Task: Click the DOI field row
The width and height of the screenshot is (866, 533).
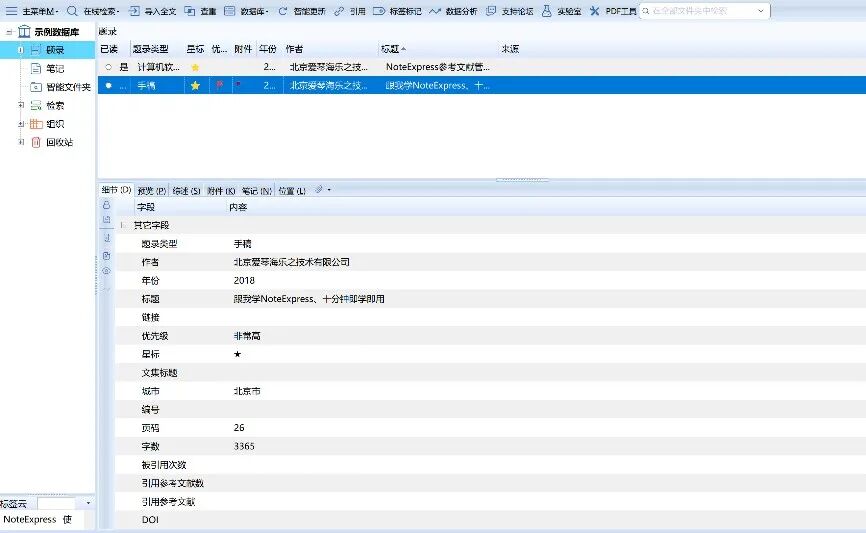Action: point(490,520)
